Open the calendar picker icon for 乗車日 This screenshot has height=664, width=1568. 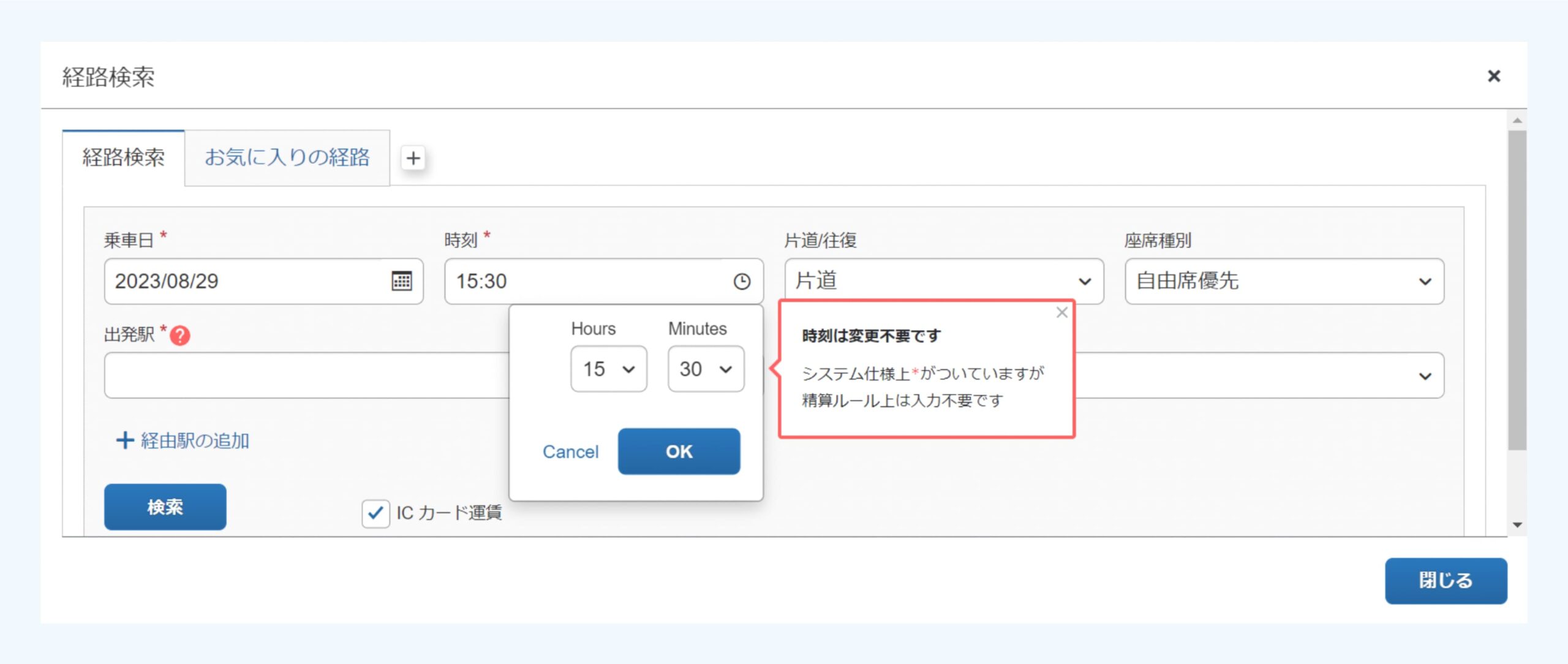pyautogui.click(x=401, y=281)
